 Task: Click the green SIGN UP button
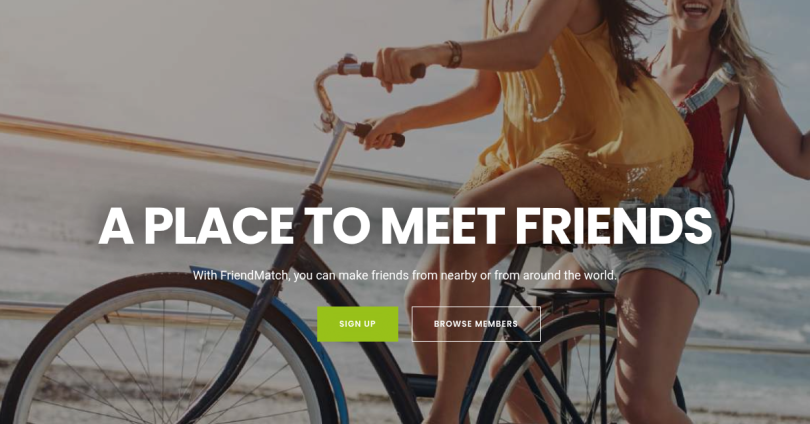[357, 324]
